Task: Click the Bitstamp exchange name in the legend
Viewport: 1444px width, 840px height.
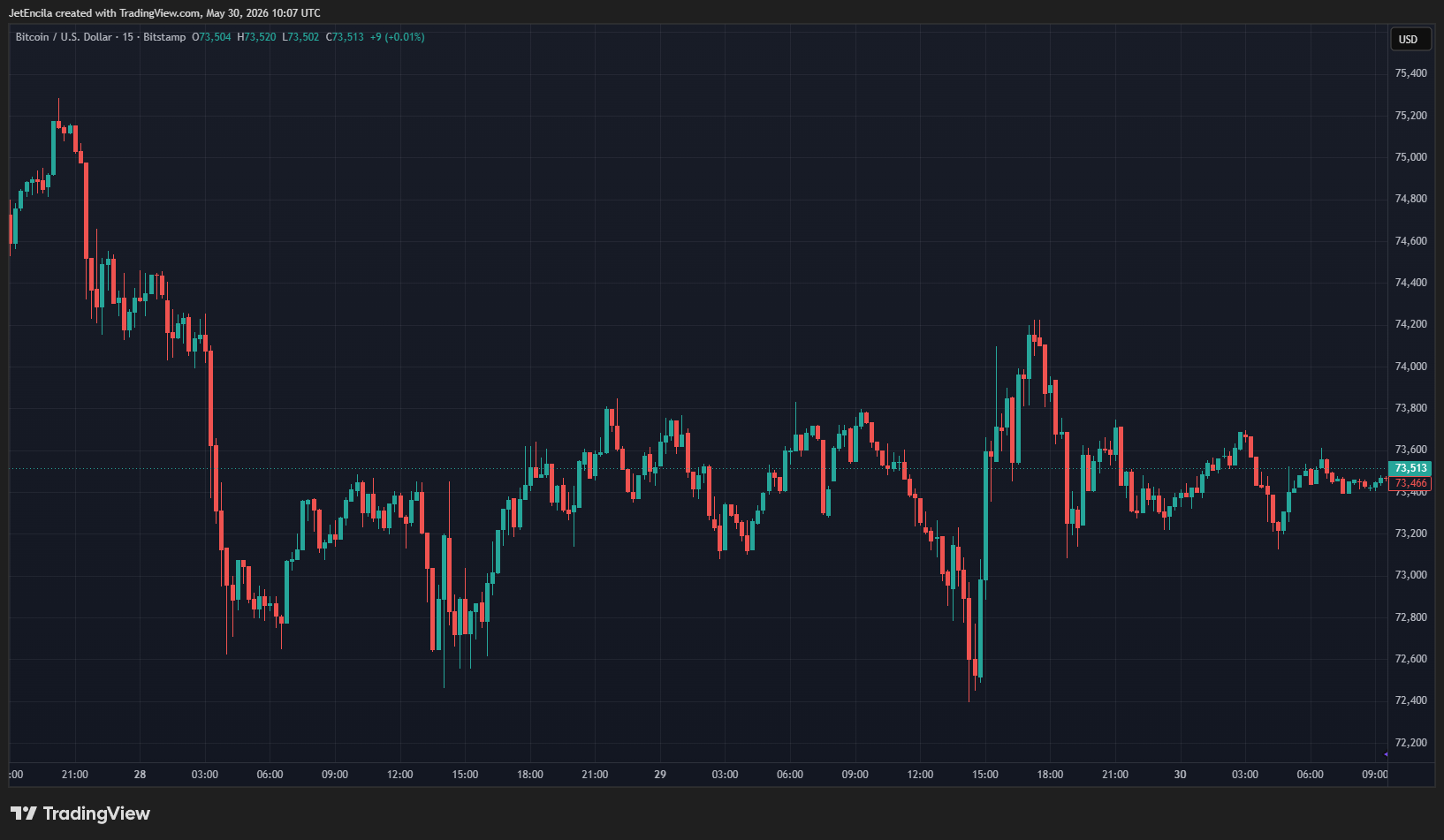Action: pyautogui.click(x=164, y=37)
